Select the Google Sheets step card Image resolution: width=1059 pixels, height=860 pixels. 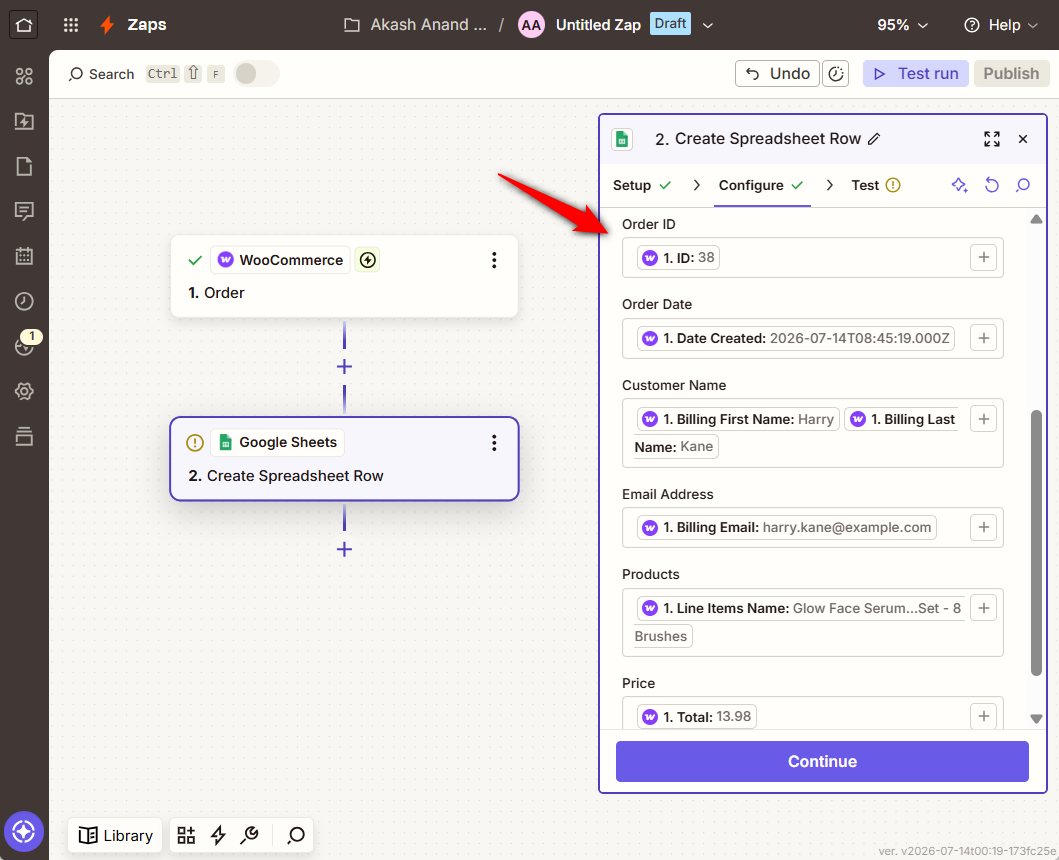click(344, 459)
